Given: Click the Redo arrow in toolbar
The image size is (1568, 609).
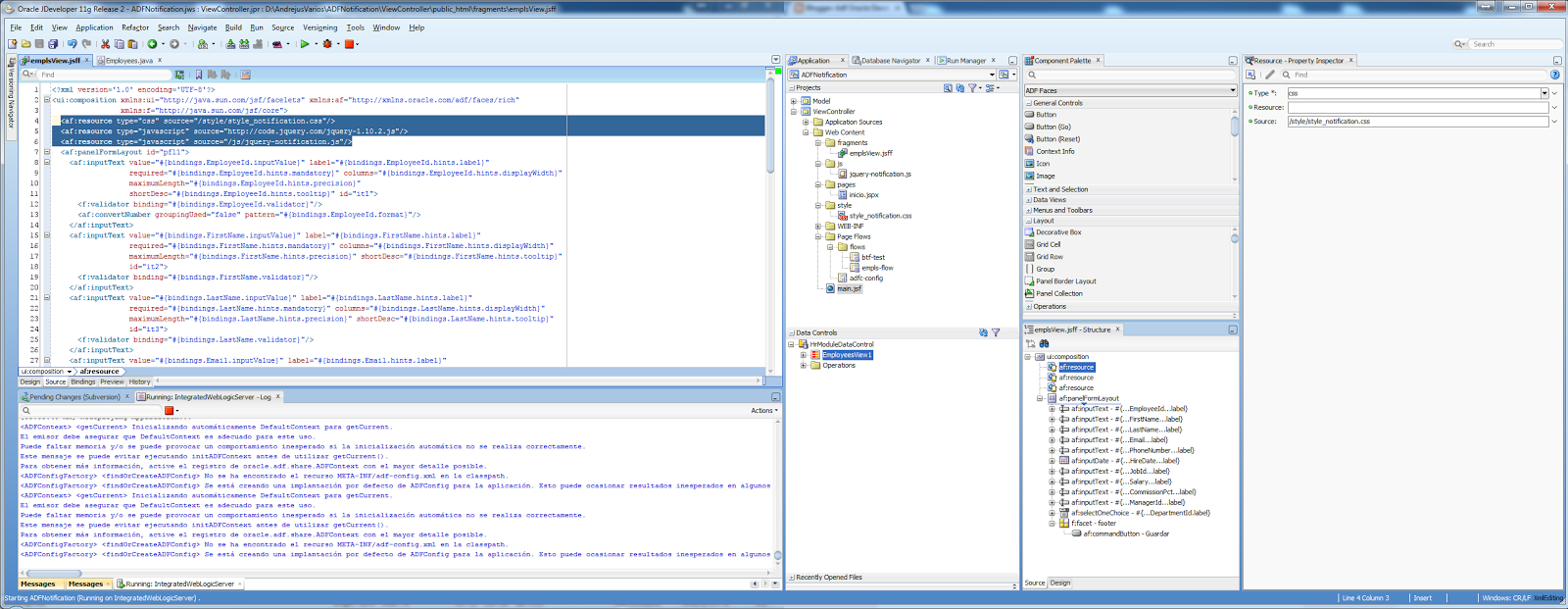Looking at the screenshot, I should tap(86, 44).
